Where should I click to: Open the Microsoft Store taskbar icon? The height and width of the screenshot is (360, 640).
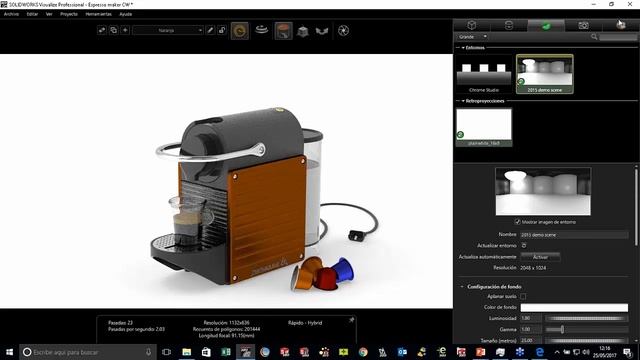click(x=206, y=352)
